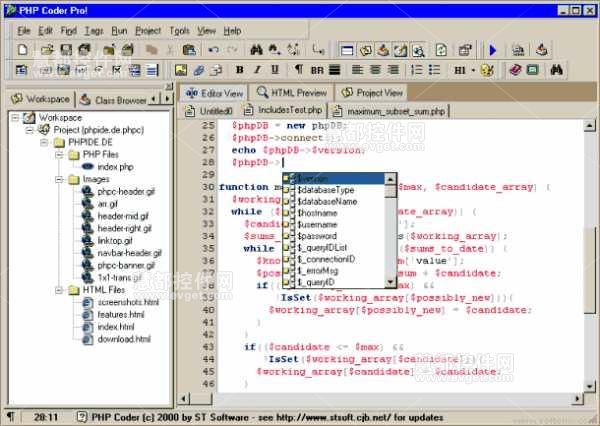The width and height of the screenshot is (600, 426).
Task: Switch to the Class Browser tab
Action: [114, 100]
